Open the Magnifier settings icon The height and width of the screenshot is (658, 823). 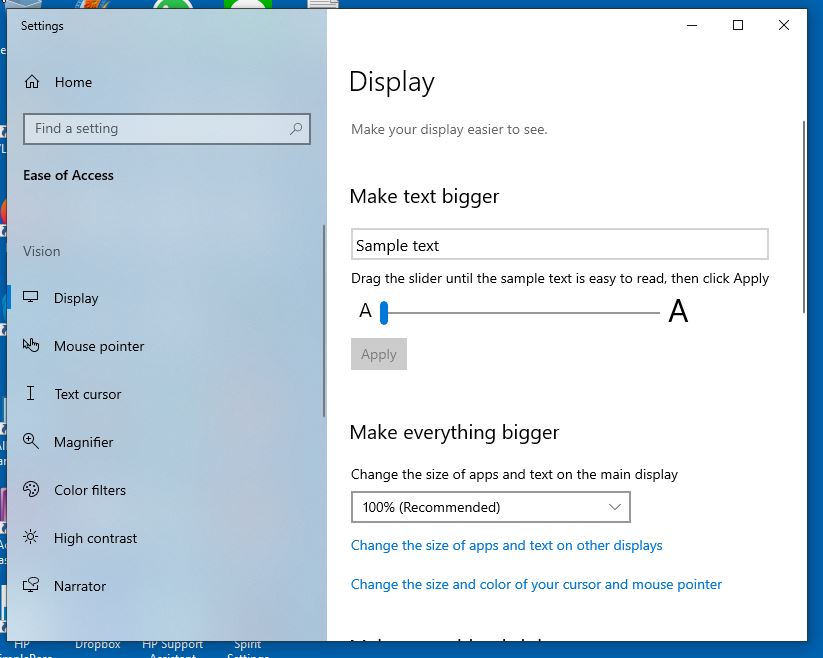(32, 442)
